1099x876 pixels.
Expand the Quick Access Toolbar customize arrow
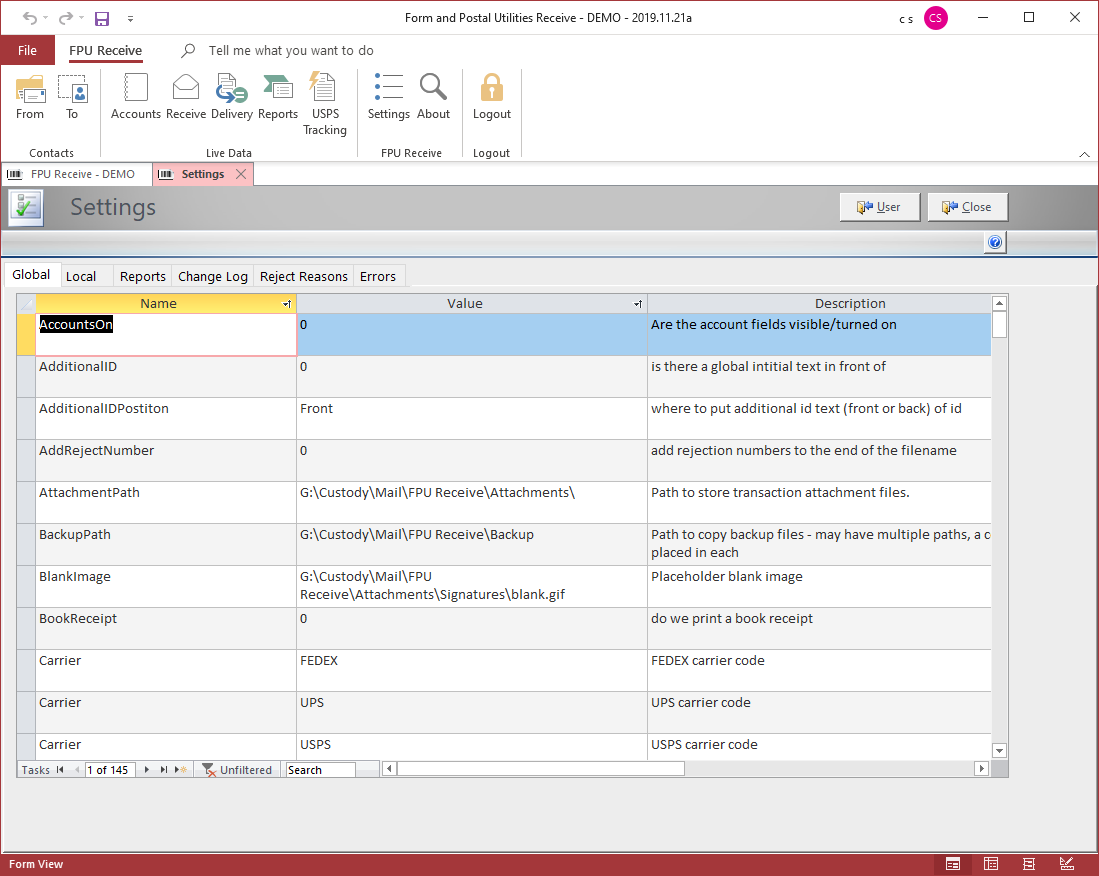click(x=130, y=19)
